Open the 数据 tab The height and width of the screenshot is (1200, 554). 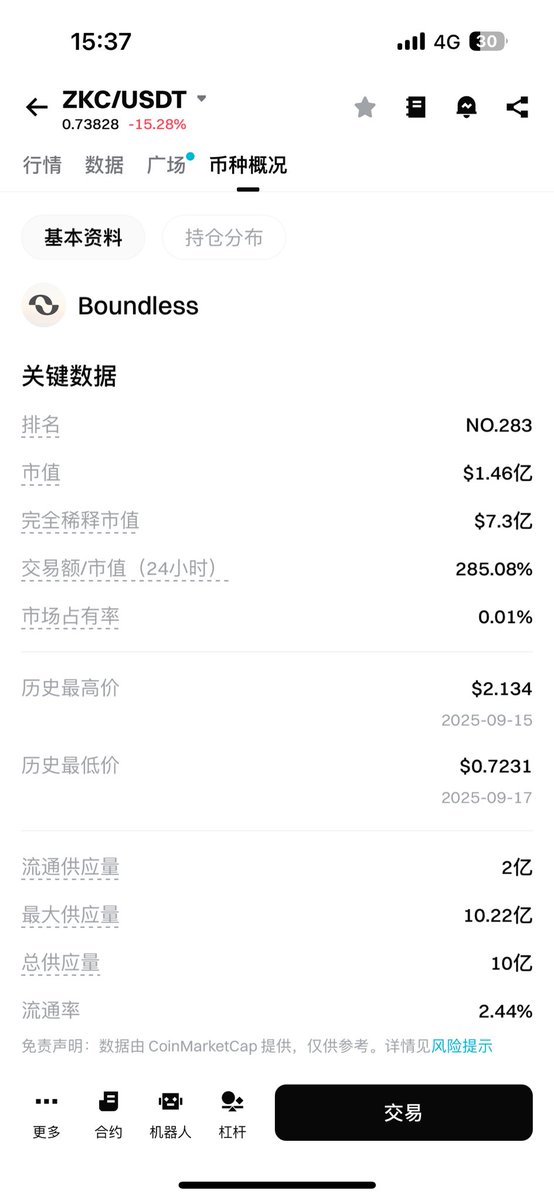coord(104,165)
